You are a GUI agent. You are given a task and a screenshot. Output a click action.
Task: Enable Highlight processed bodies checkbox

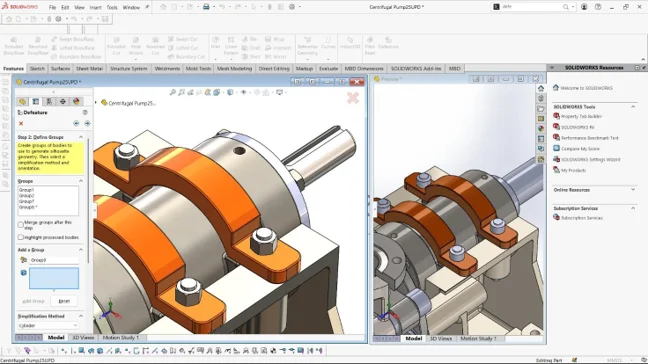(21, 238)
